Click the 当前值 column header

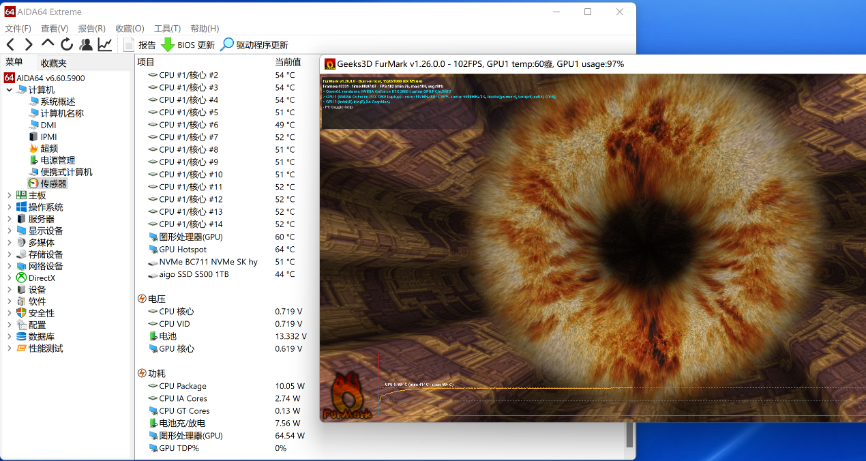[x=287, y=62]
